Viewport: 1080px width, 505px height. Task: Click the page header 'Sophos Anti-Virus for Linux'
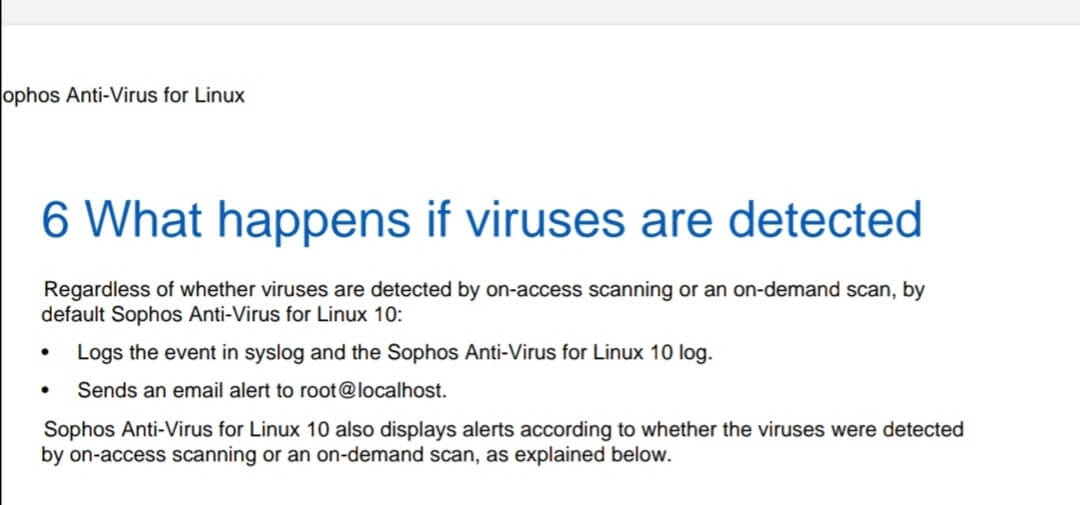click(x=124, y=96)
